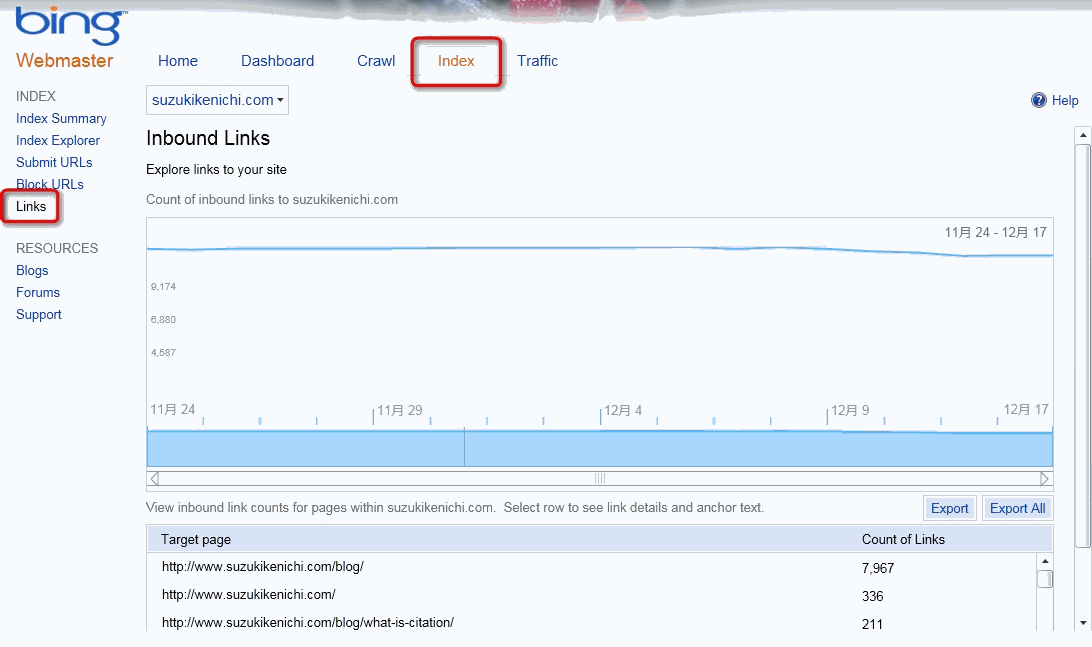
Task: Open Index Explorer in sidebar
Action: [x=58, y=140]
